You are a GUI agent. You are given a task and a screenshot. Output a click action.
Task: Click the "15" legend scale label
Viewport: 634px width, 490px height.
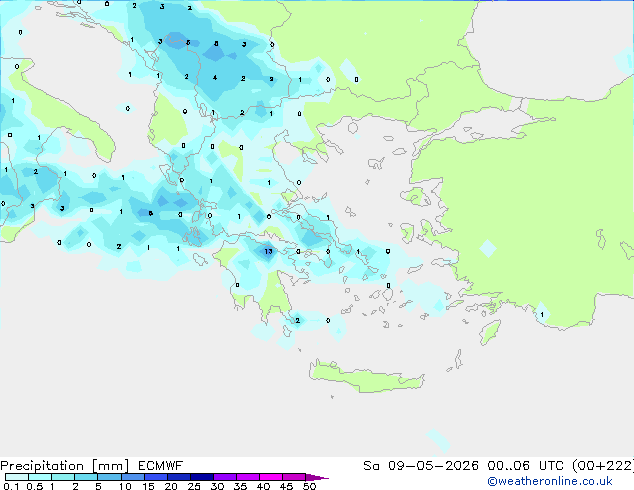[148, 486]
